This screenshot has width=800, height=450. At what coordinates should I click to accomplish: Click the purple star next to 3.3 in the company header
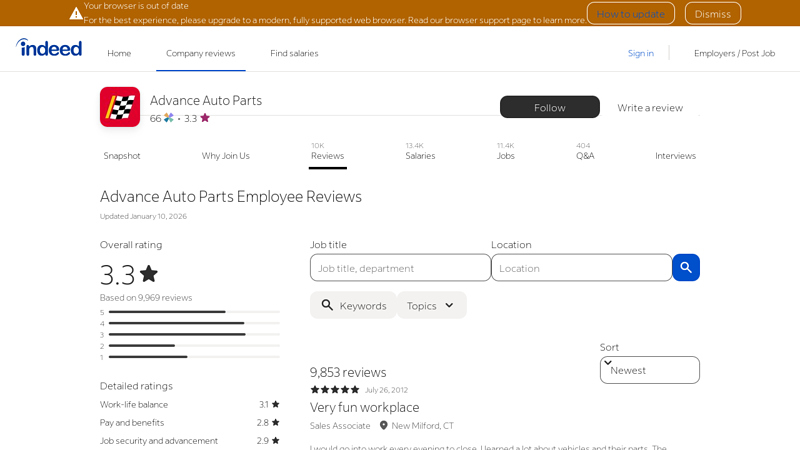(205, 118)
